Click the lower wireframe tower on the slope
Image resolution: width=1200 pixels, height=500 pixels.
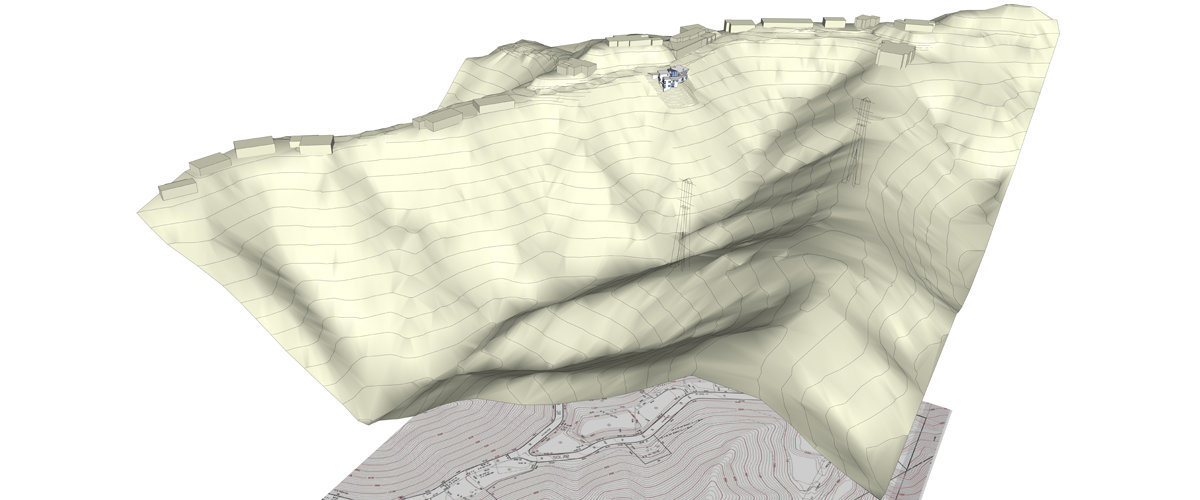coord(686,215)
